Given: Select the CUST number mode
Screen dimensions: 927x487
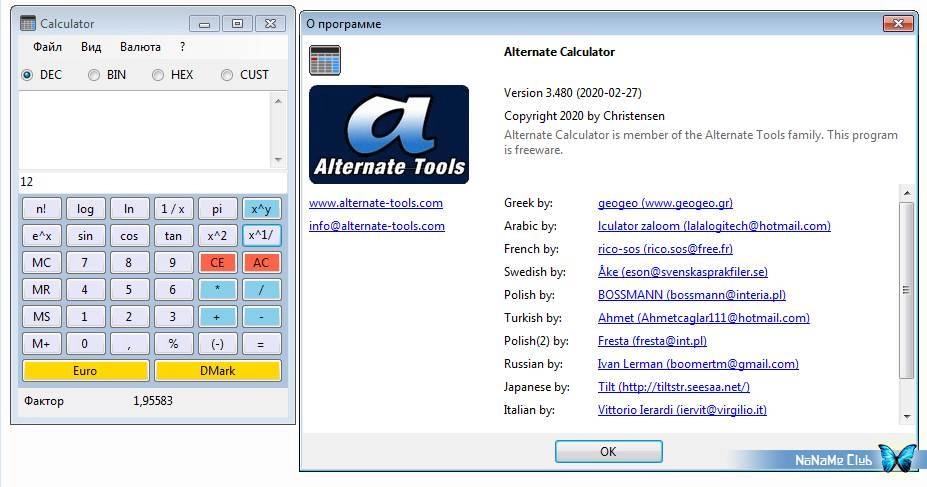Looking at the screenshot, I should [245, 74].
